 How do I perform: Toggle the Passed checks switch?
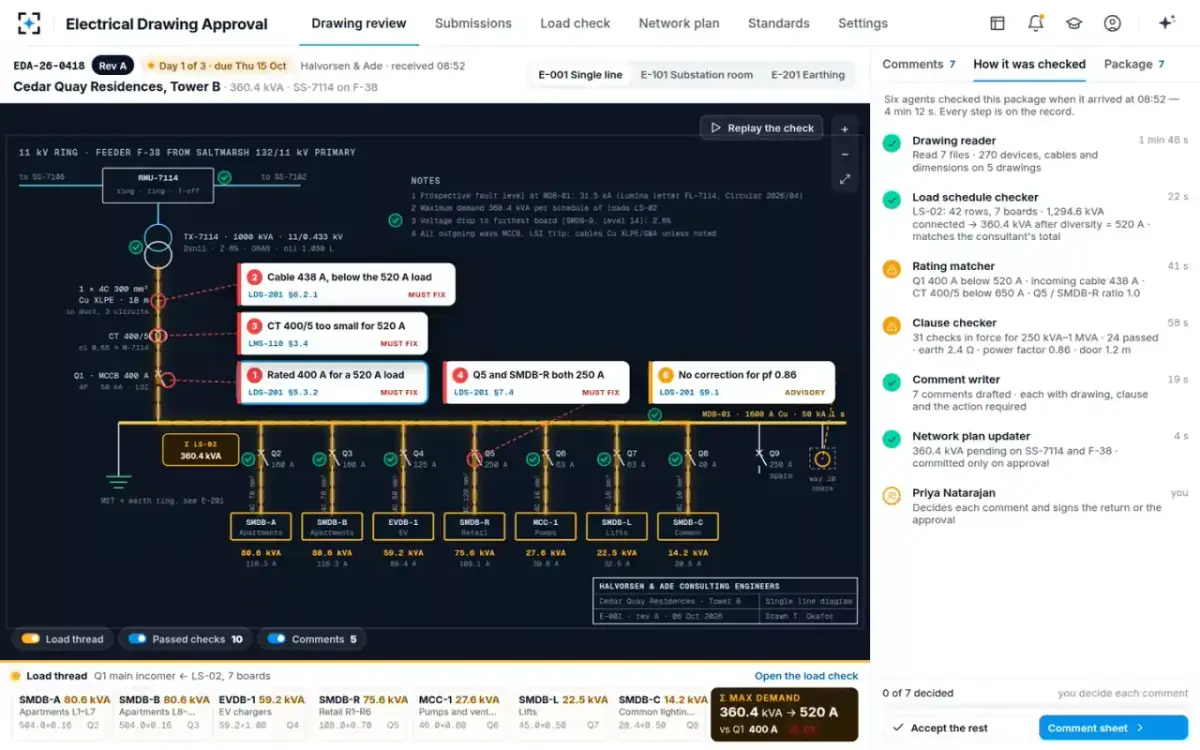tap(137, 639)
